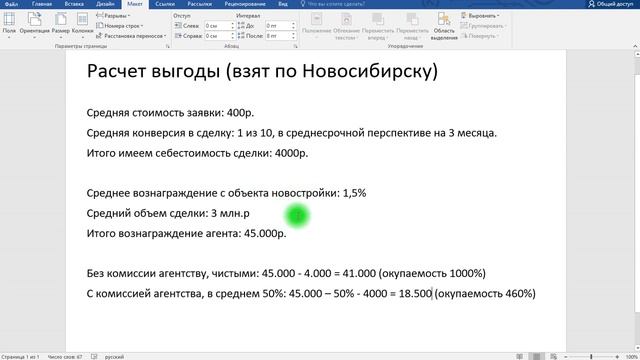
Task: Open the Номера строк dropdown
Action: (x=120, y=26)
